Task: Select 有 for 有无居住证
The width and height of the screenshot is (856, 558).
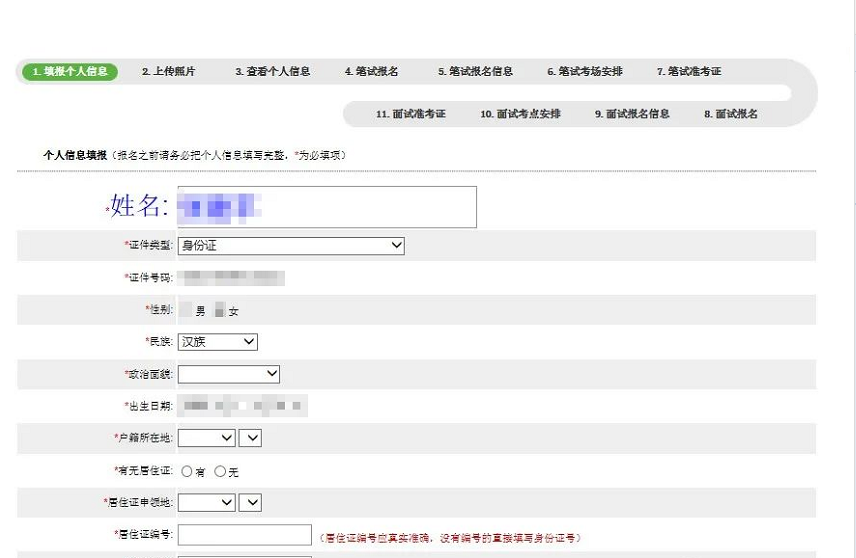Action: (187, 471)
